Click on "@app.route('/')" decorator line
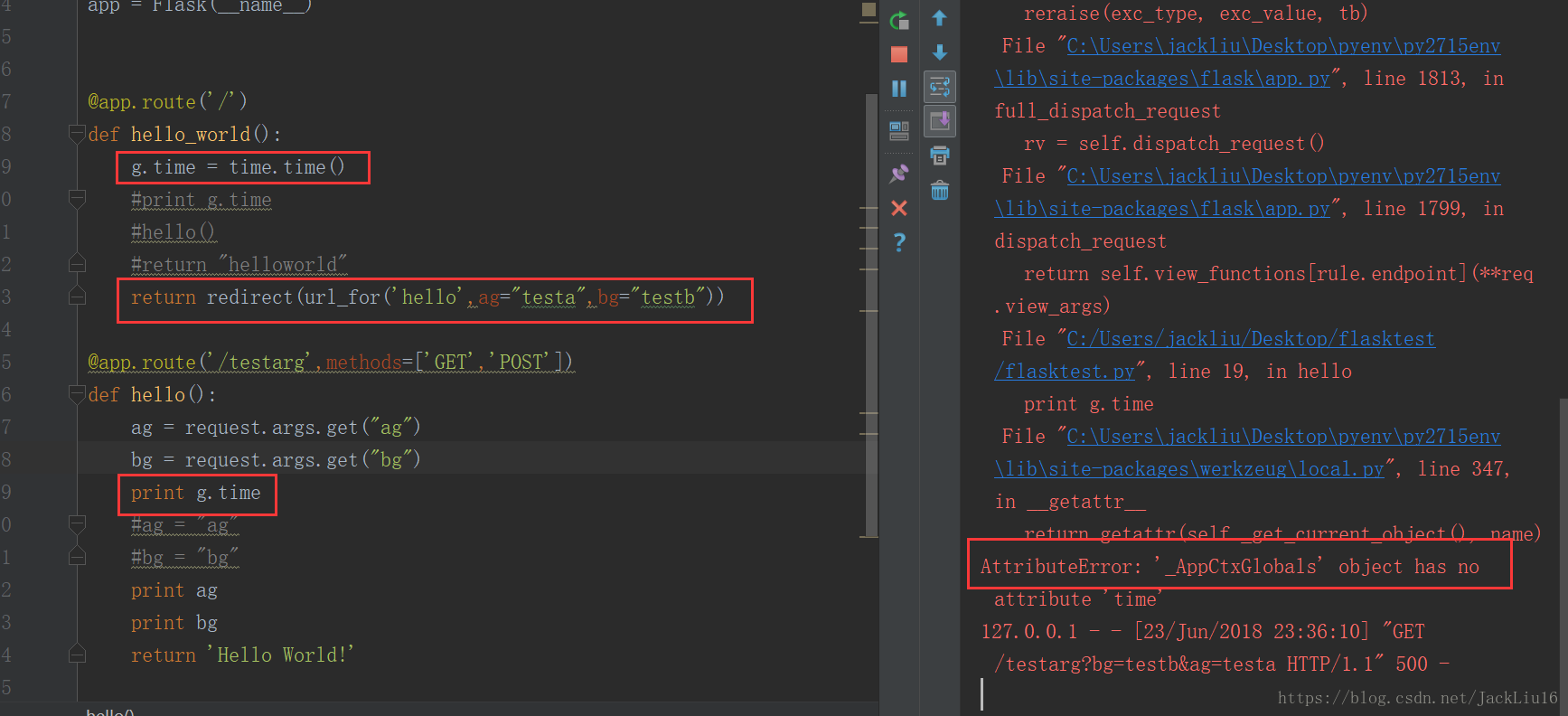 pos(167,102)
